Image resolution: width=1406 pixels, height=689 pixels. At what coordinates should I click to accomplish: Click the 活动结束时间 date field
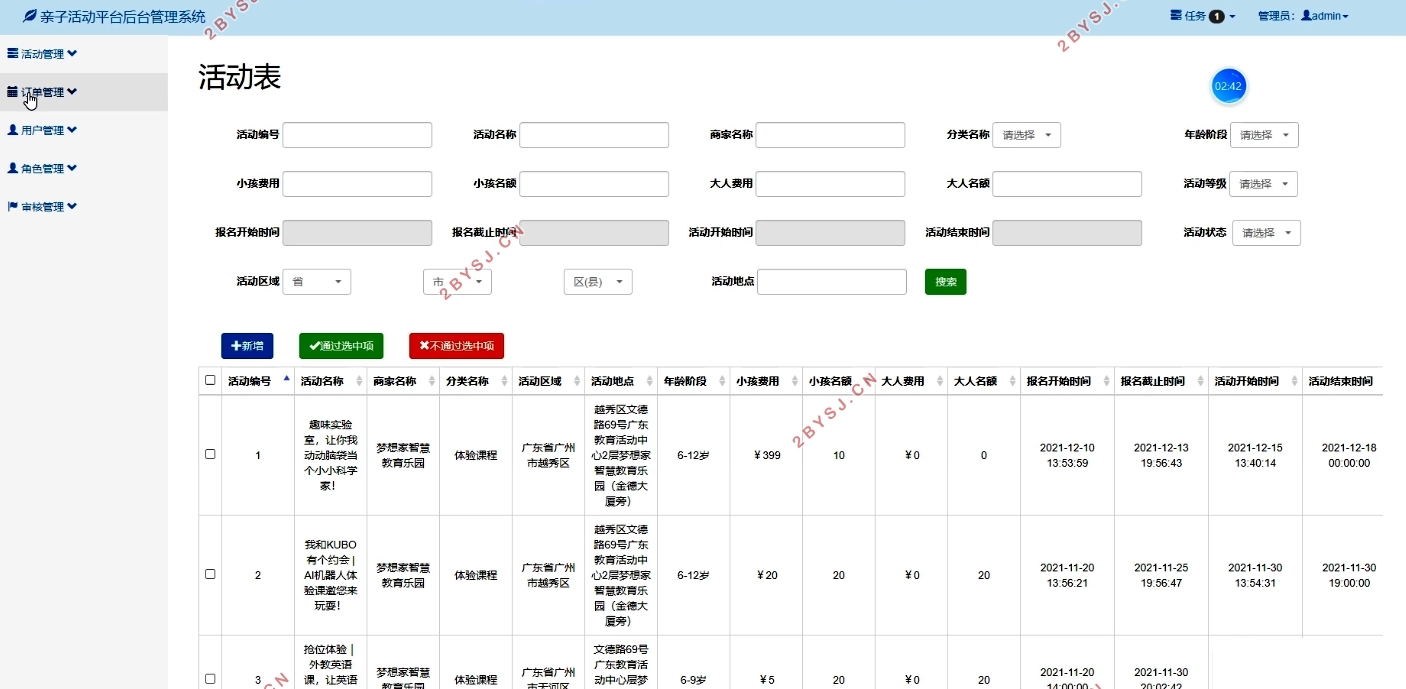(1067, 233)
